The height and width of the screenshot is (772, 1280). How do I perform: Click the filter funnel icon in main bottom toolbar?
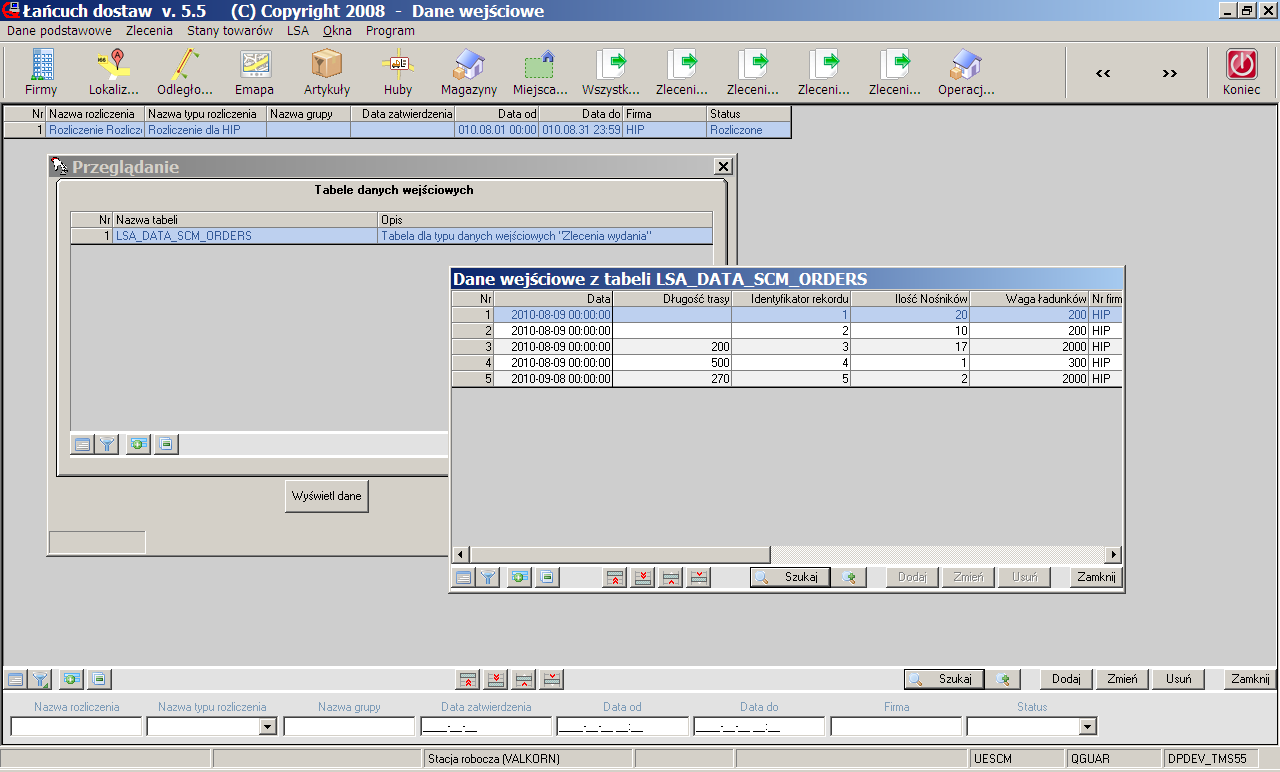40,679
